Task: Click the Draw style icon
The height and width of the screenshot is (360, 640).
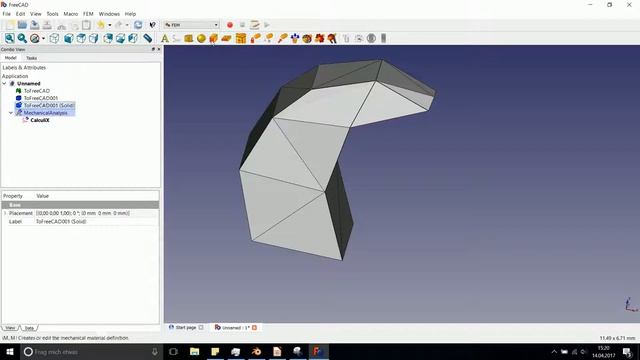Action: coord(35,38)
